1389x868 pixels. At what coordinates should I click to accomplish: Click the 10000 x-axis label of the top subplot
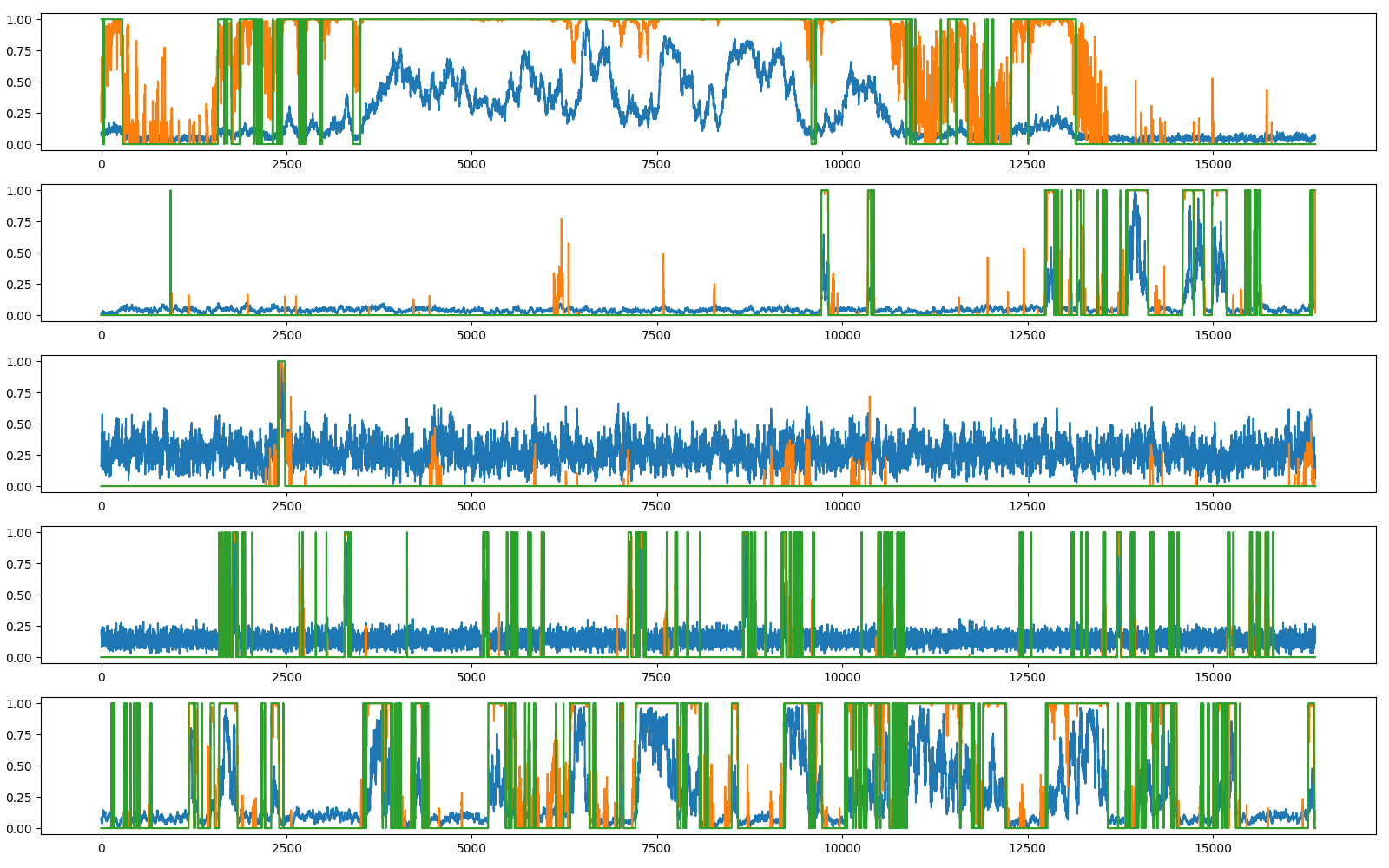[x=842, y=164]
